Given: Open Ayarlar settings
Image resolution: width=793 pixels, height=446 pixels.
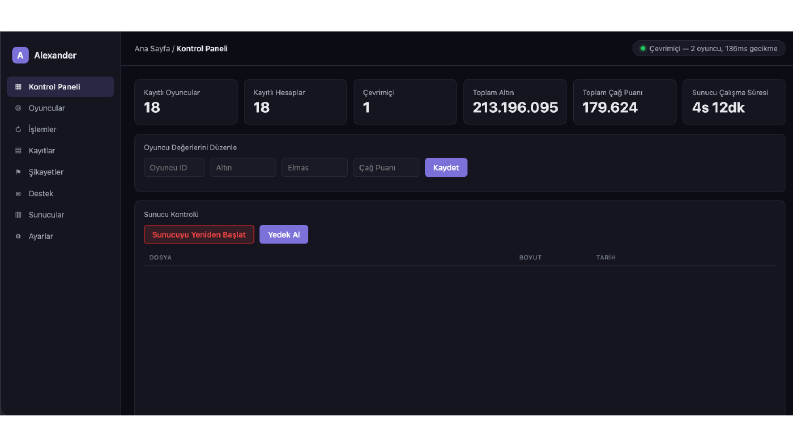Looking at the screenshot, I should click(60, 236).
